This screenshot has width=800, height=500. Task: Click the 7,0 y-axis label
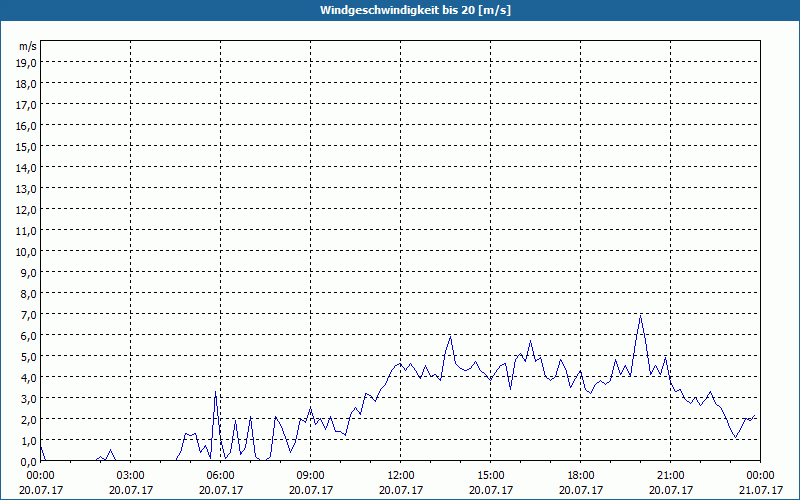point(28,315)
